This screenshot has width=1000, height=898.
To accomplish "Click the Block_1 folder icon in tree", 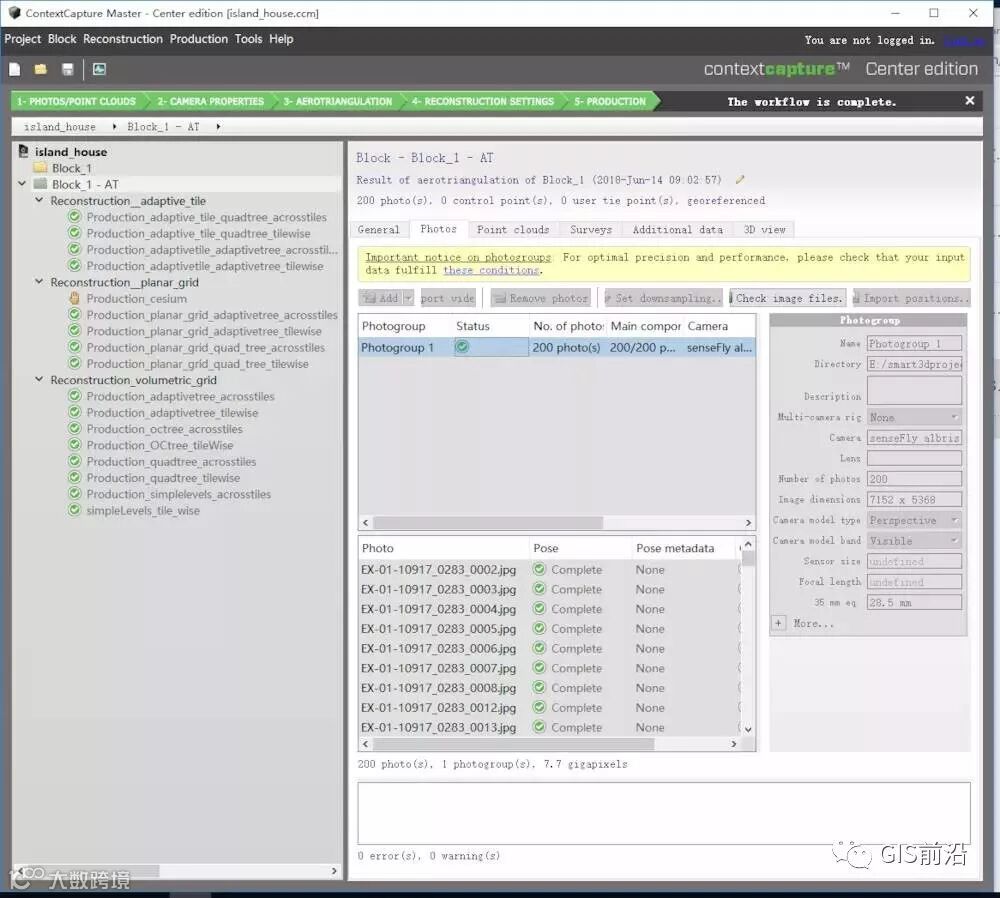I will point(40,168).
